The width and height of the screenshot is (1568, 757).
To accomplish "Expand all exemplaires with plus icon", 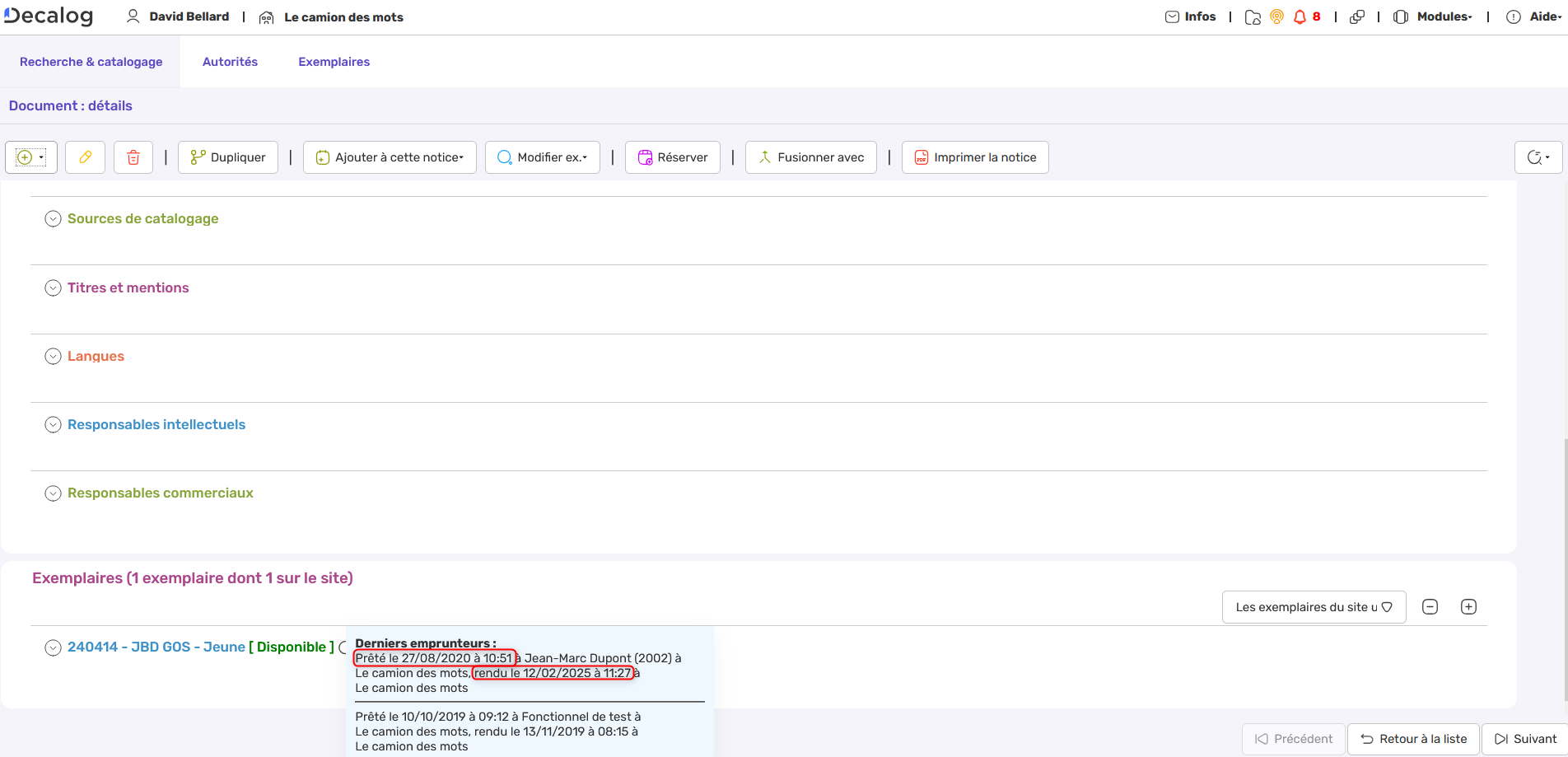I will 1468,607.
